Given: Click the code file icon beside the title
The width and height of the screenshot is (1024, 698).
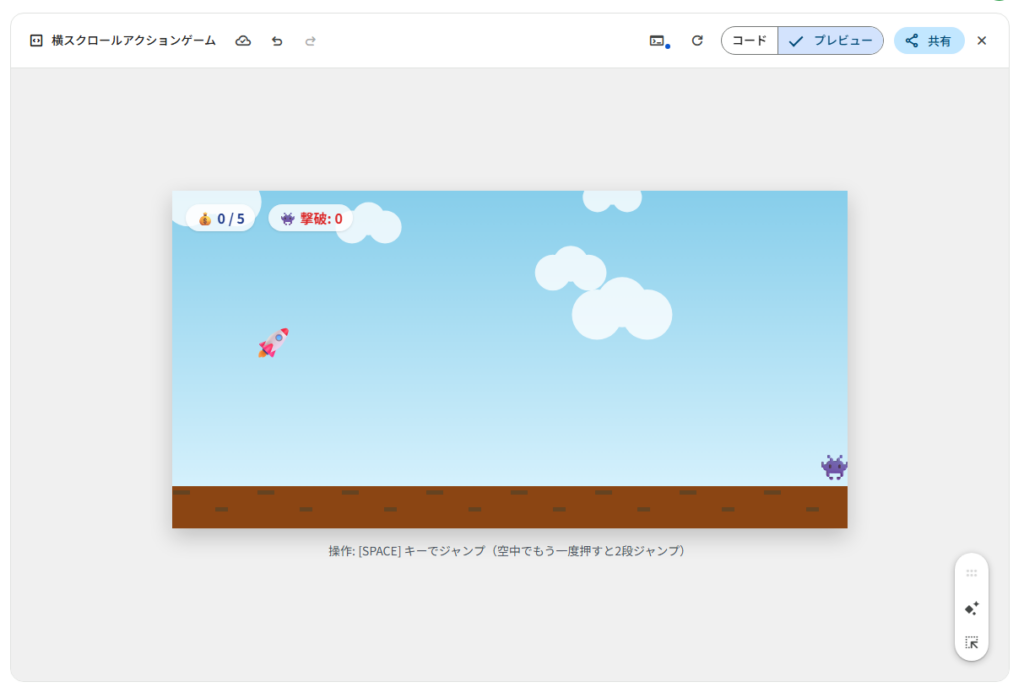Looking at the screenshot, I should pyautogui.click(x=36, y=41).
